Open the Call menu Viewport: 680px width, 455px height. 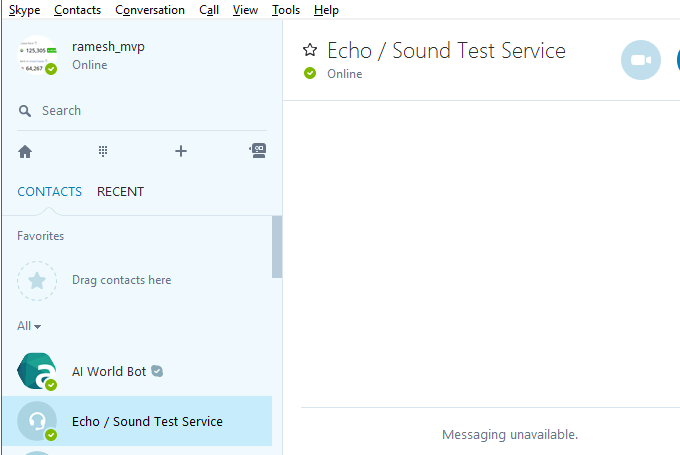(209, 10)
